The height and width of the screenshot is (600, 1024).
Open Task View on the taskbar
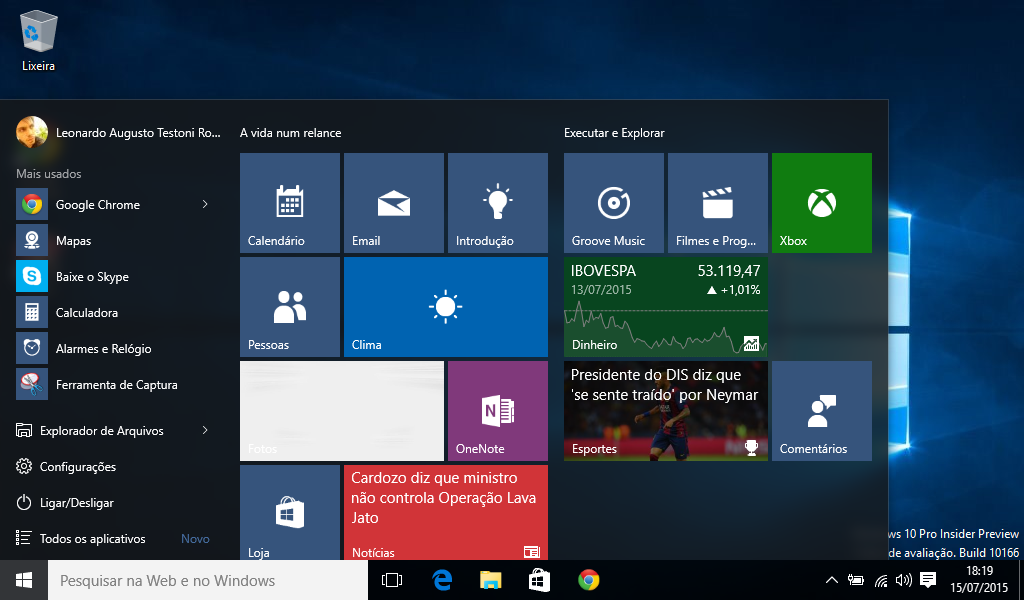click(392, 580)
